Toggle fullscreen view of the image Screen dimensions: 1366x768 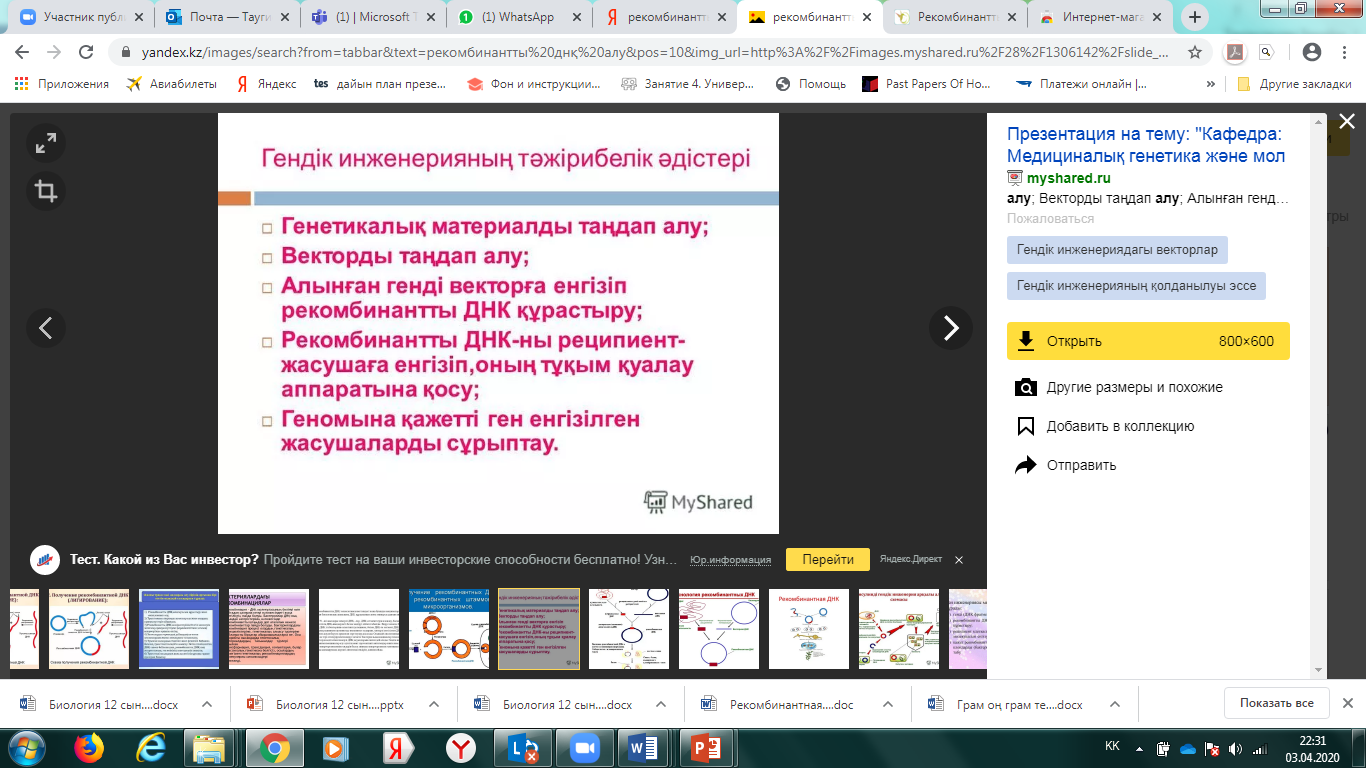tap(46, 144)
